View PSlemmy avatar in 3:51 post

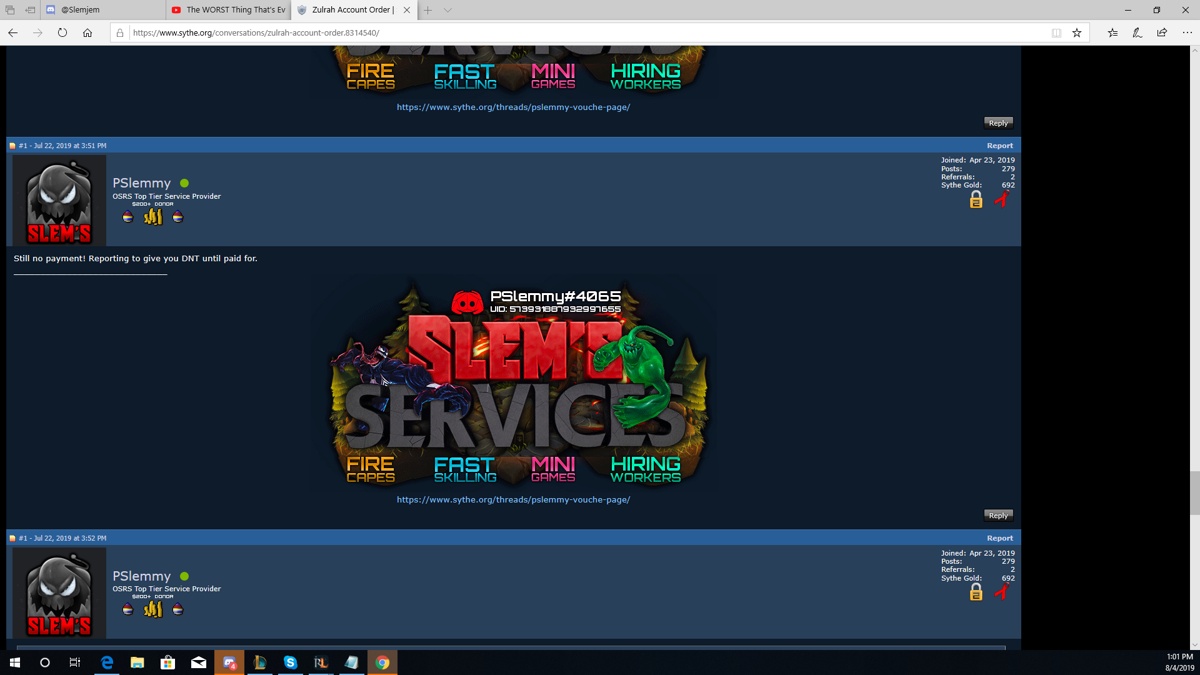coord(59,200)
